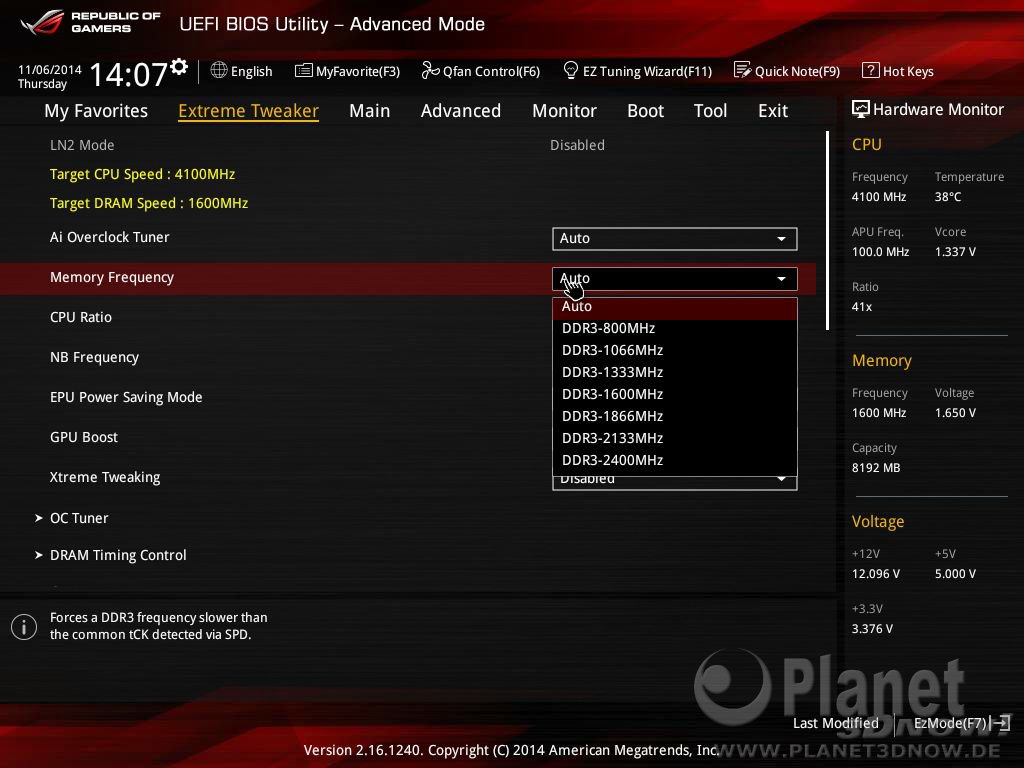Click the MyFavorite list icon
The width and height of the screenshot is (1024, 768).
[x=304, y=71]
